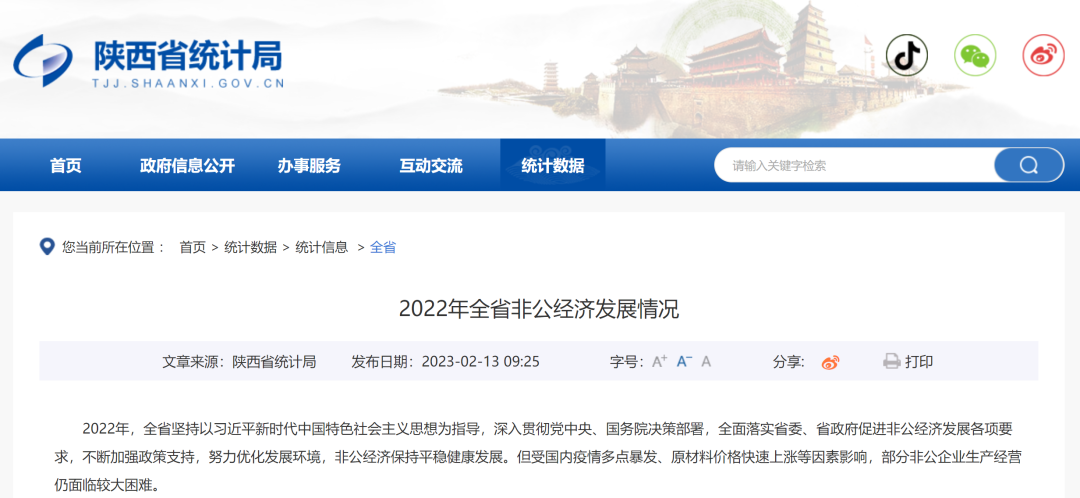The width and height of the screenshot is (1080, 498).
Task: Open the 首页 navigation tab
Action: [x=65, y=165]
